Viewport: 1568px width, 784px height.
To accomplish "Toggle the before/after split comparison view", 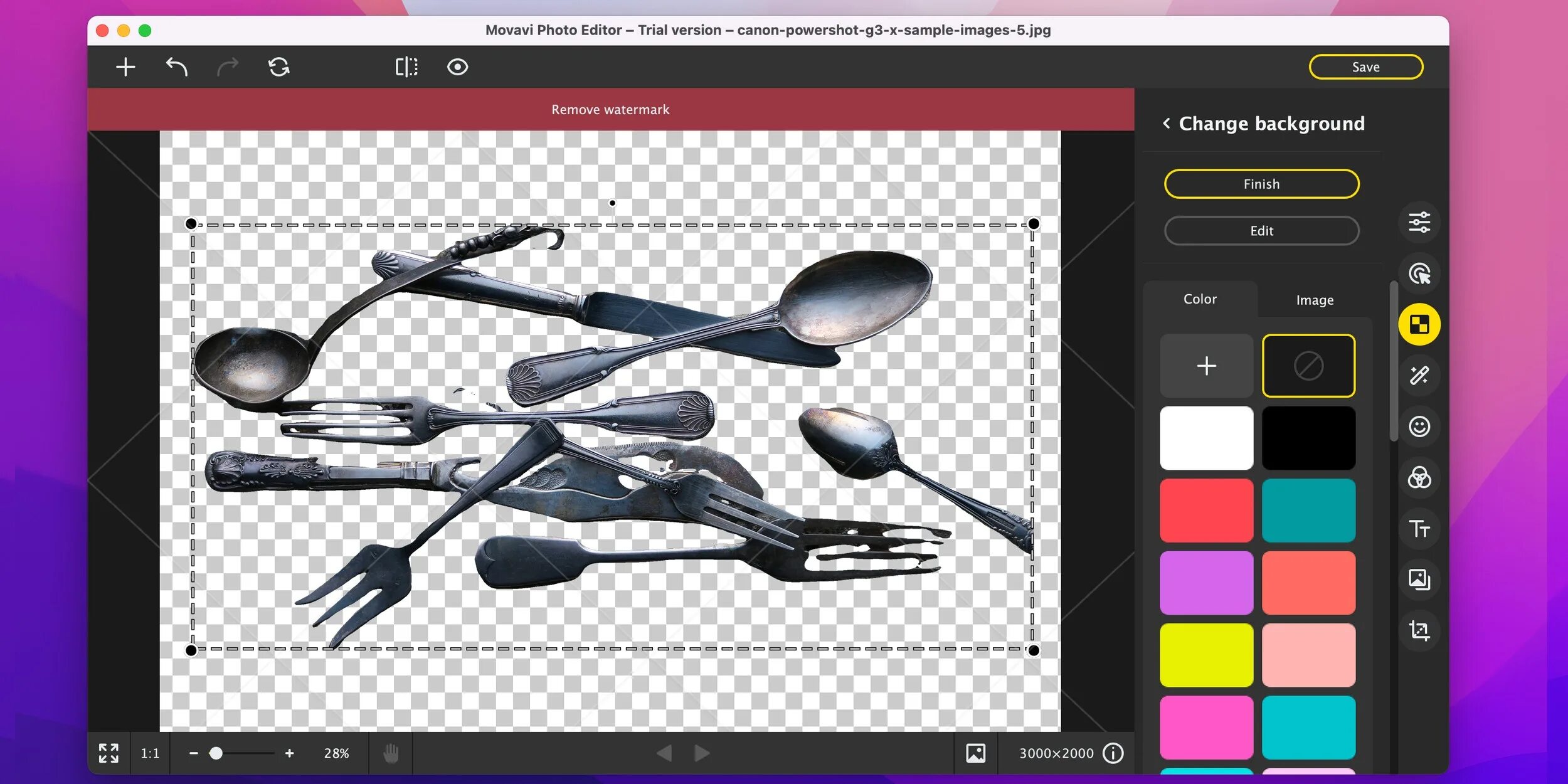I will [406, 66].
